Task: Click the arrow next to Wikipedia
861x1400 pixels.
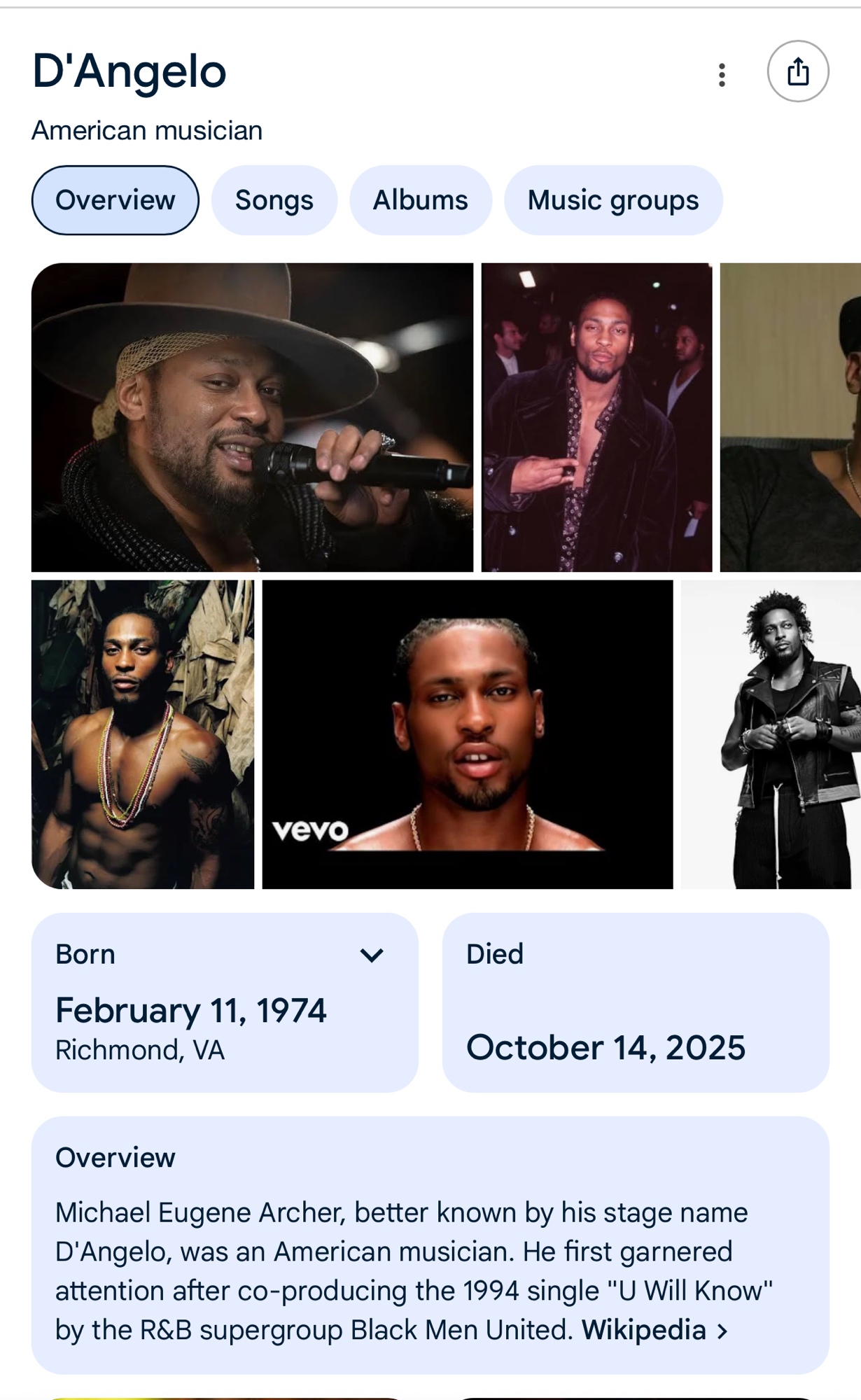Action: 723,1331
